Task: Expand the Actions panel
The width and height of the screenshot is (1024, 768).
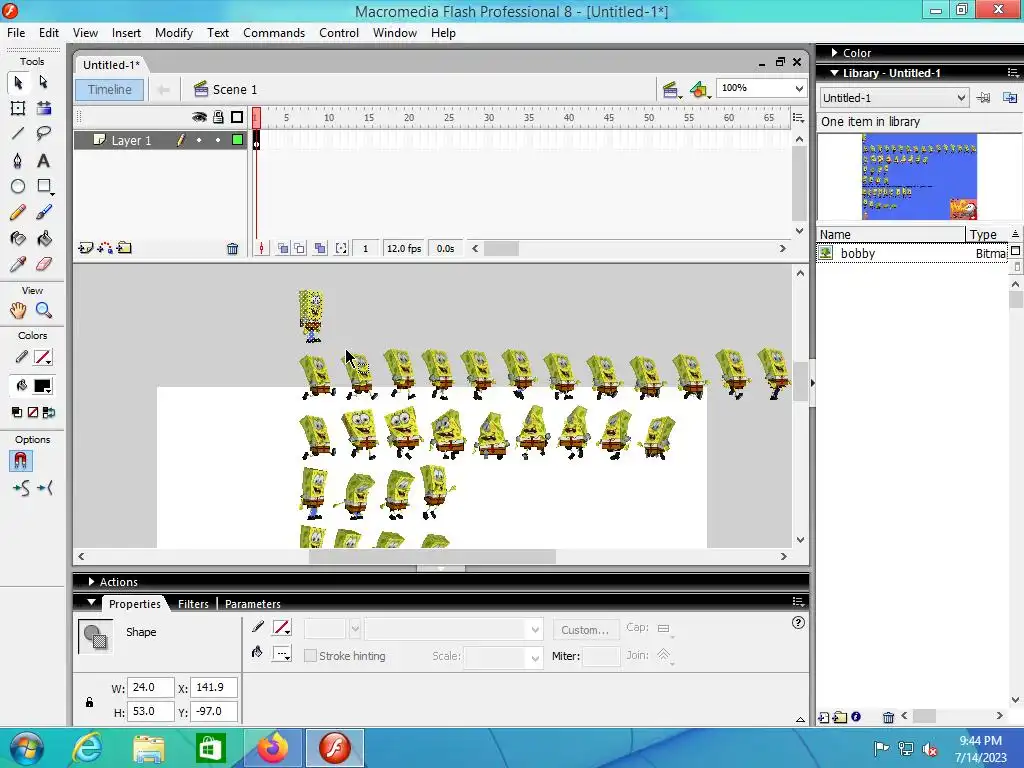Action: pos(91,582)
